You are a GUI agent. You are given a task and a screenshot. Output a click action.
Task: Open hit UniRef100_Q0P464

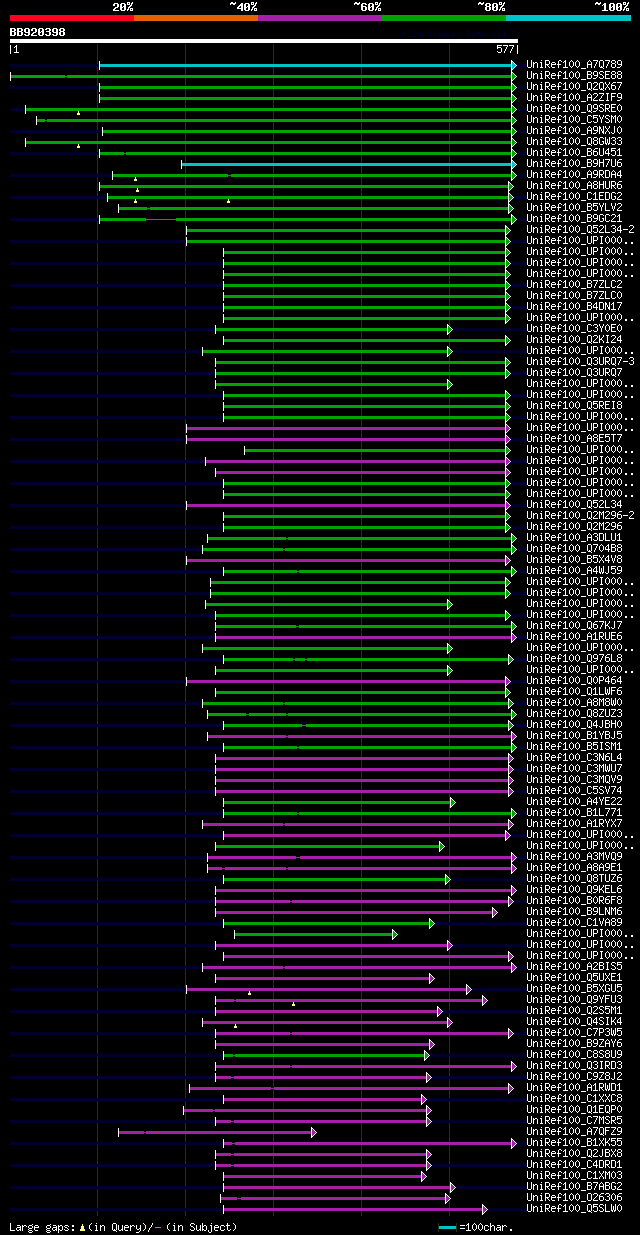[x=574, y=681]
